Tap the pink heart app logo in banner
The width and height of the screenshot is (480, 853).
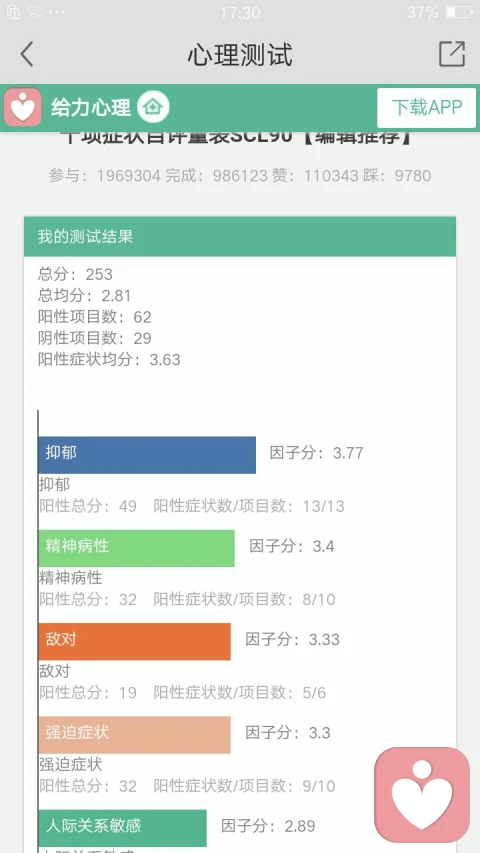click(23, 107)
